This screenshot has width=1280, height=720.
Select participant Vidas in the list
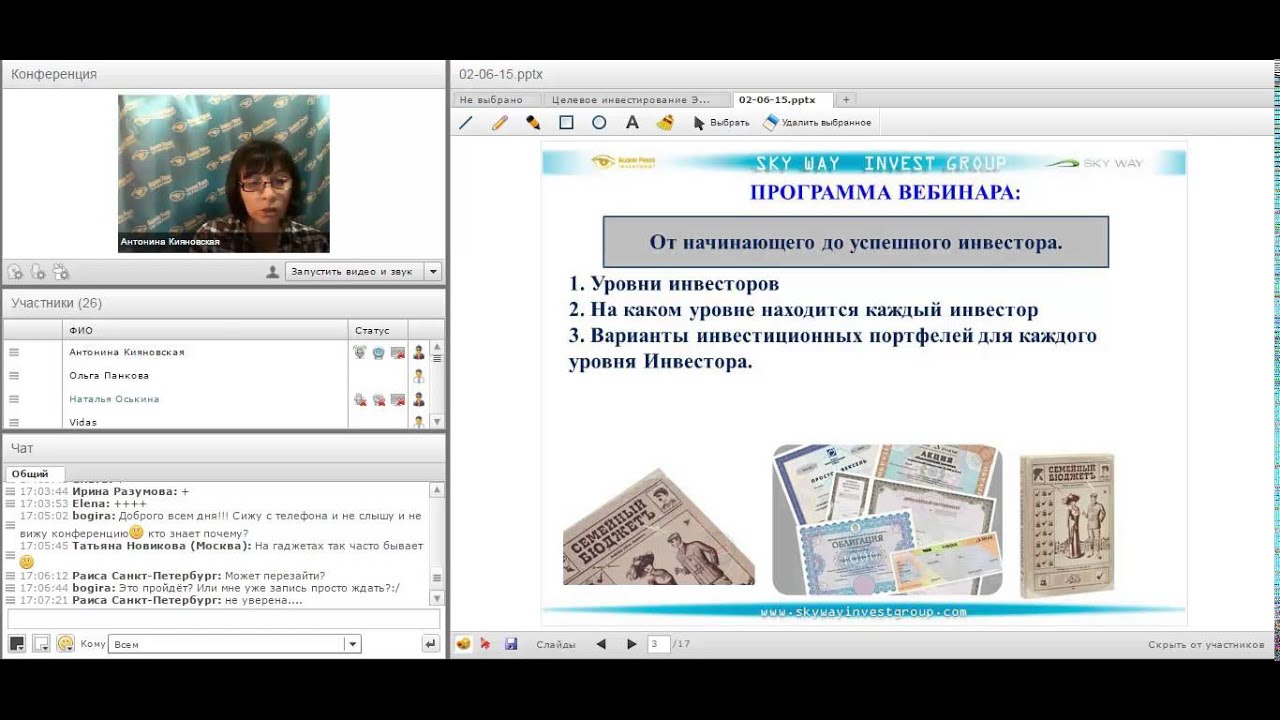(83, 422)
